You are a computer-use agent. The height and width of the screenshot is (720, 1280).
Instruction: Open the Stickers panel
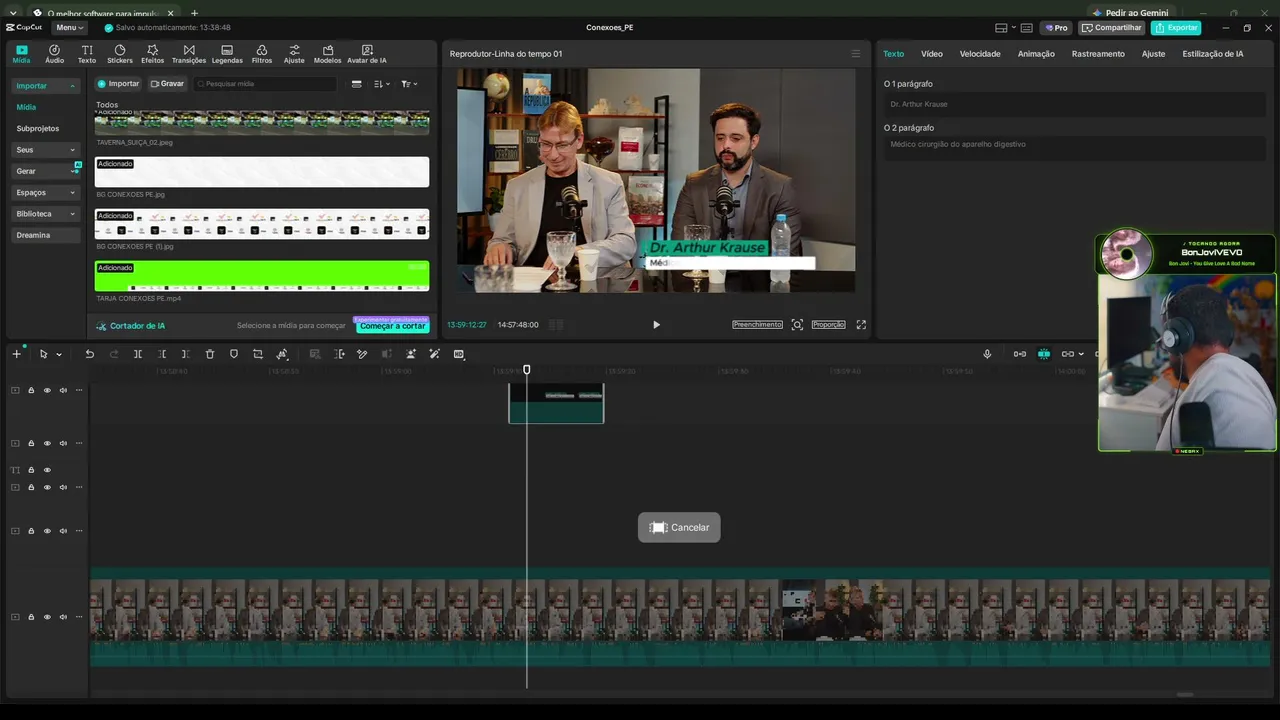coord(120,54)
